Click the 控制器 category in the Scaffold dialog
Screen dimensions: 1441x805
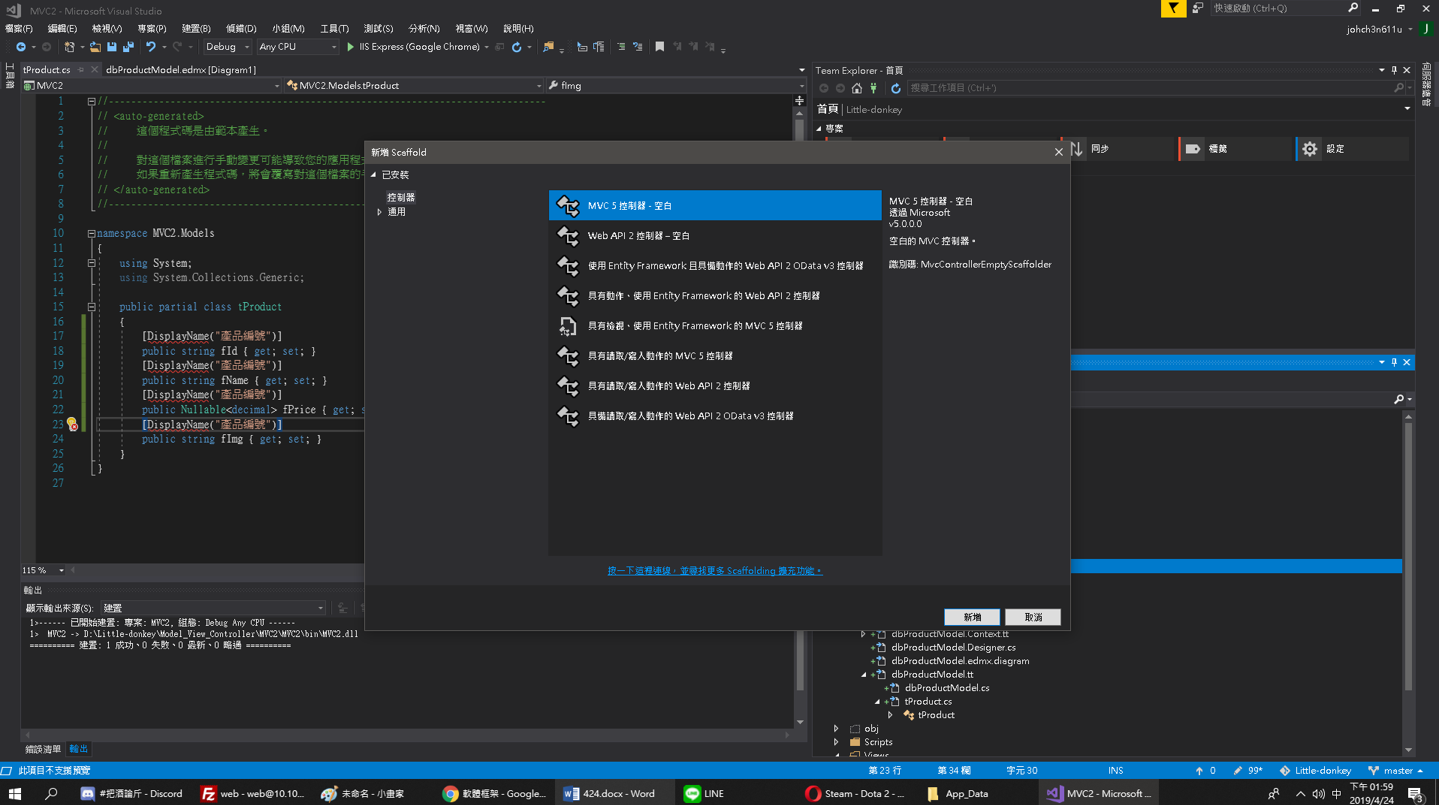pyautogui.click(x=401, y=198)
